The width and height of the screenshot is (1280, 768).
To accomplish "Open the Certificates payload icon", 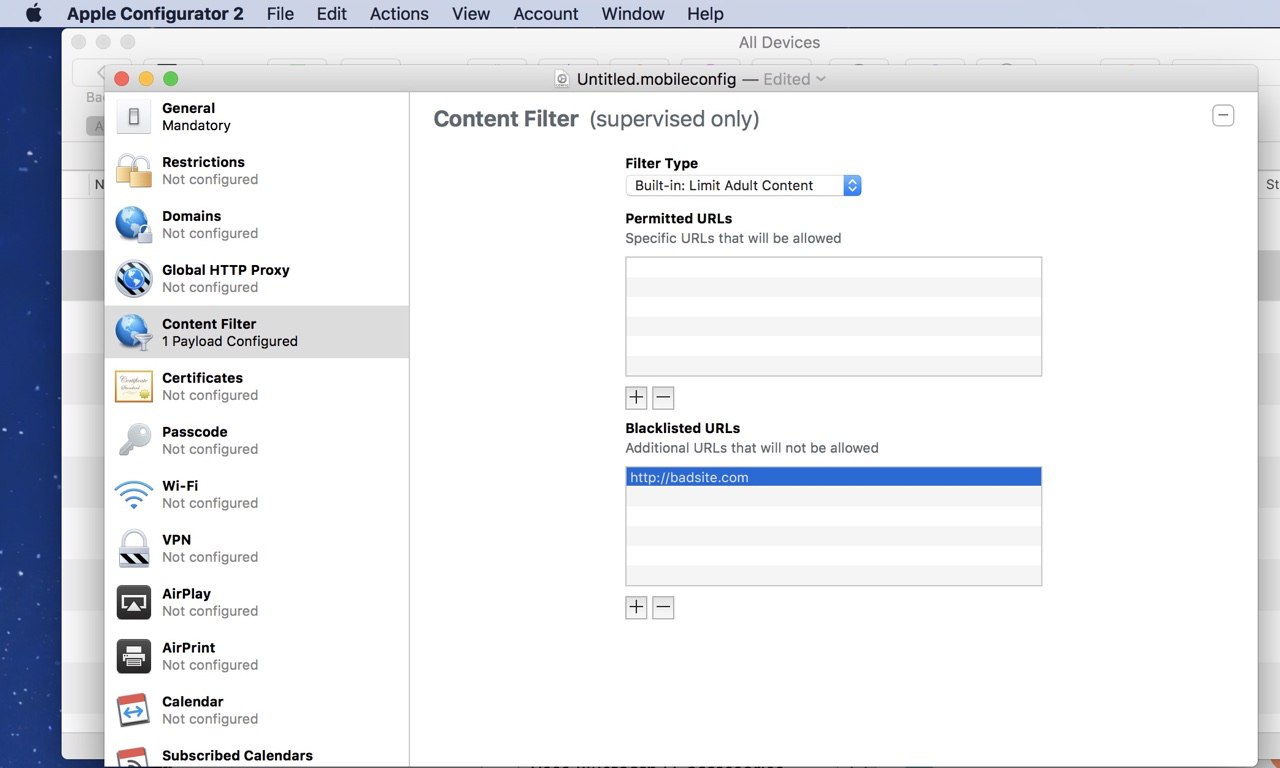I will (133, 386).
